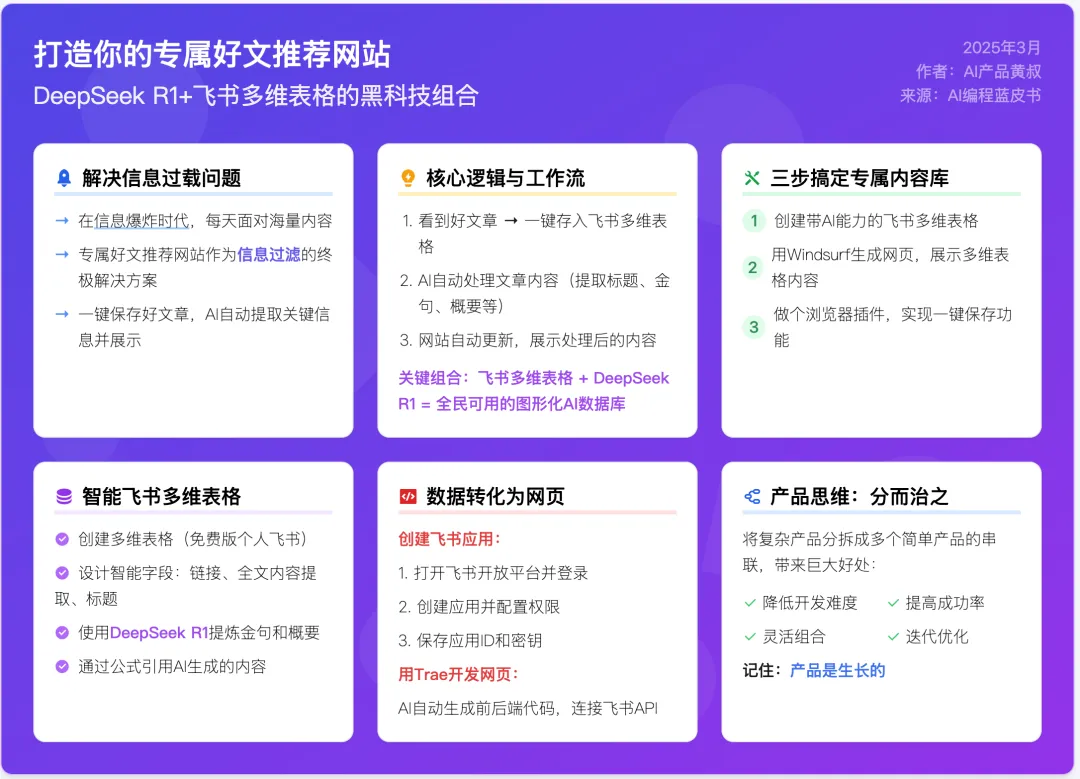Click author line 作者：AI产品黄叔
Image resolution: width=1080 pixels, height=779 pixels.
click(x=978, y=72)
